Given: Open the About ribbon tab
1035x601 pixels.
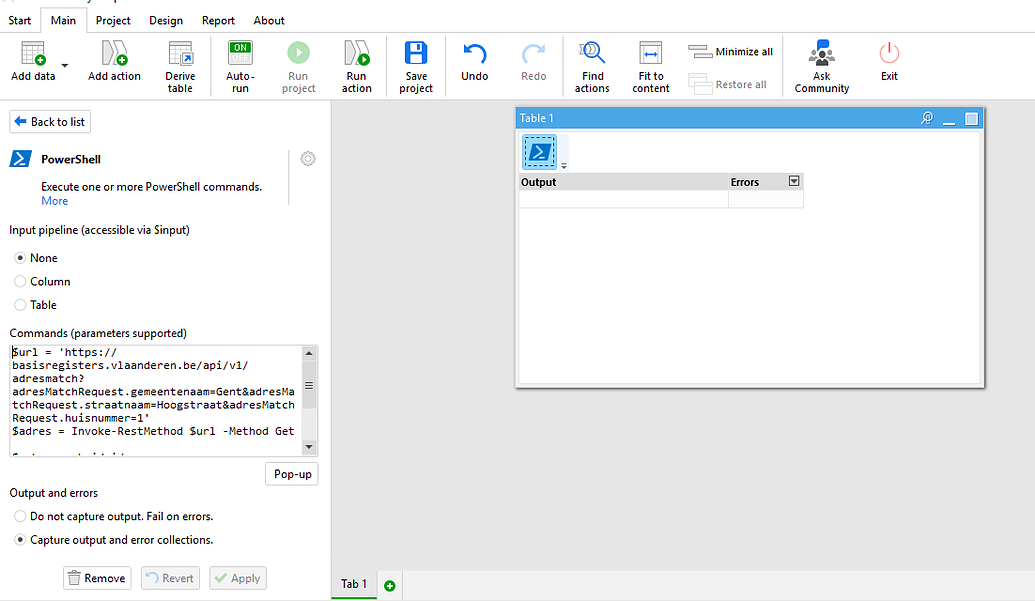Looking at the screenshot, I should [269, 20].
